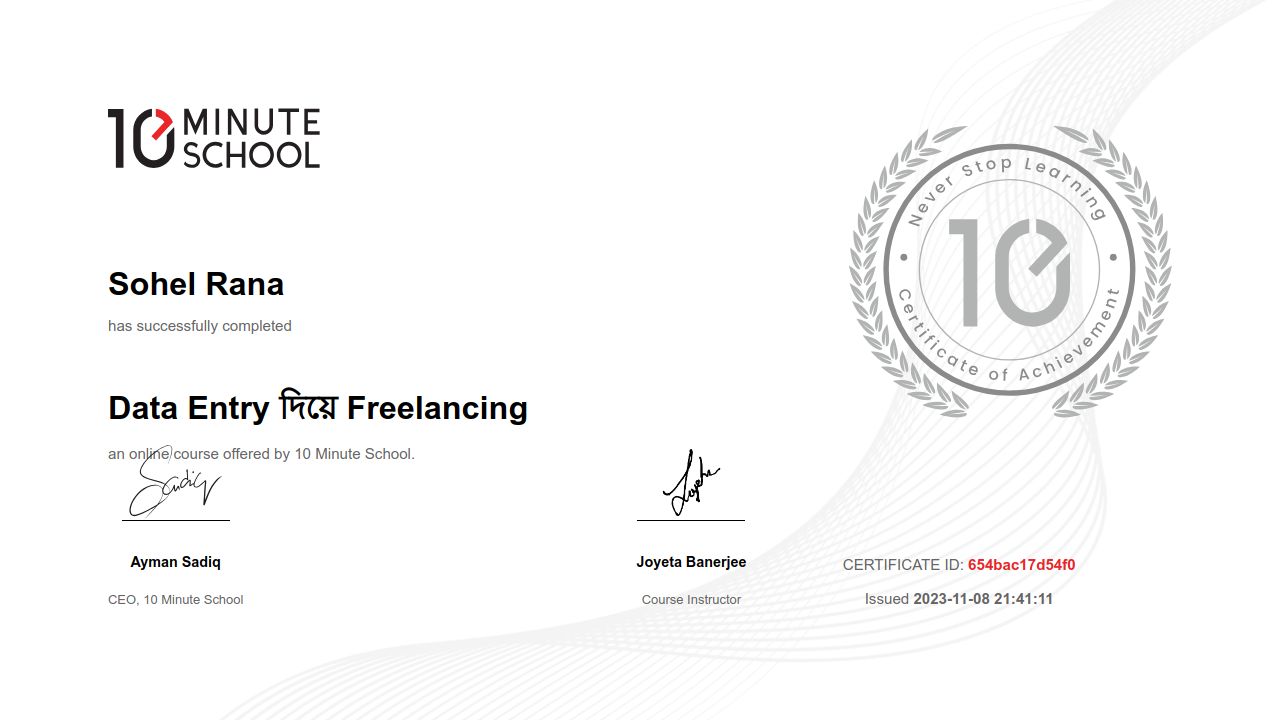Image resolution: width=1280 pixels, height=720 pixels.
Task: Click the issued date 2023-11-08 21:41:11
Action: point(983,599)
